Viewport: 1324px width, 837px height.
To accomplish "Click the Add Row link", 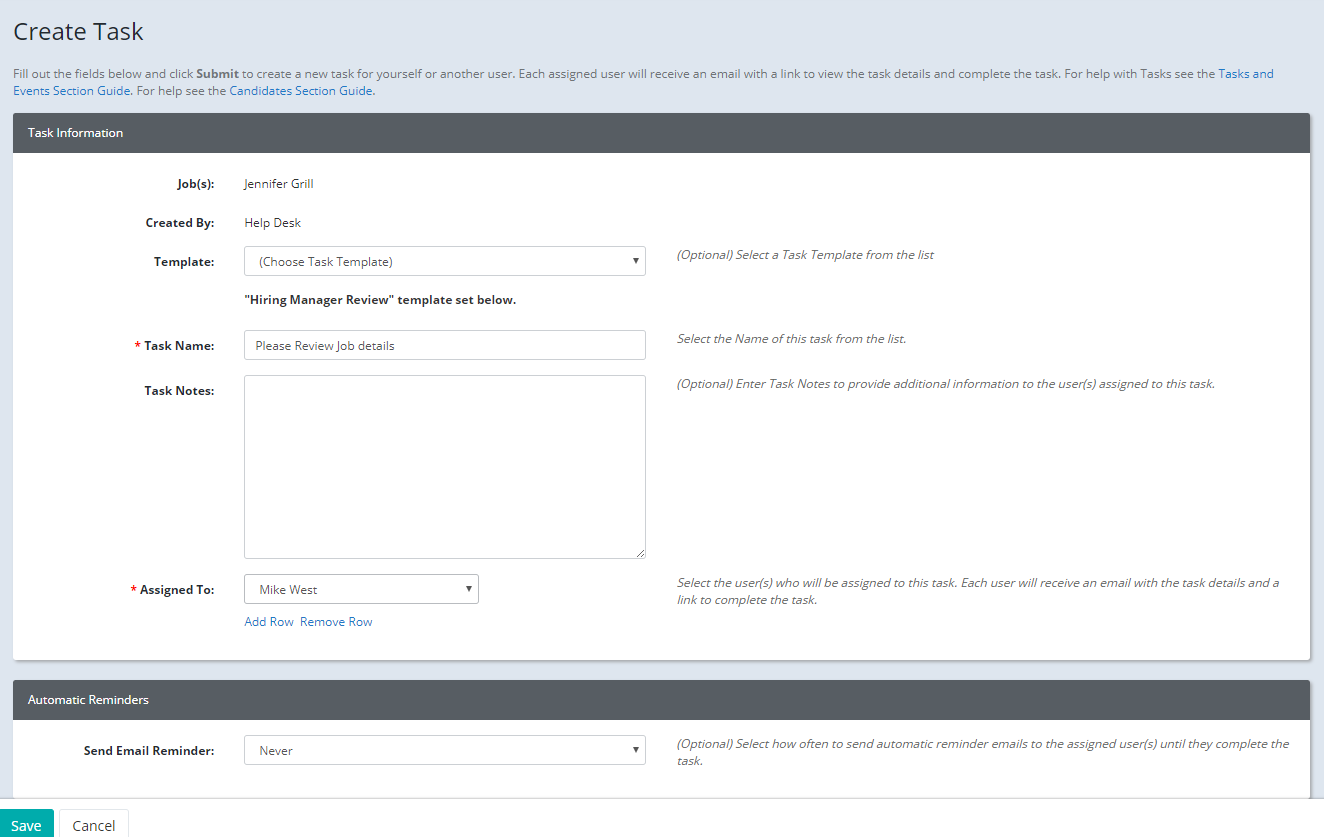I will pos(269,621).
